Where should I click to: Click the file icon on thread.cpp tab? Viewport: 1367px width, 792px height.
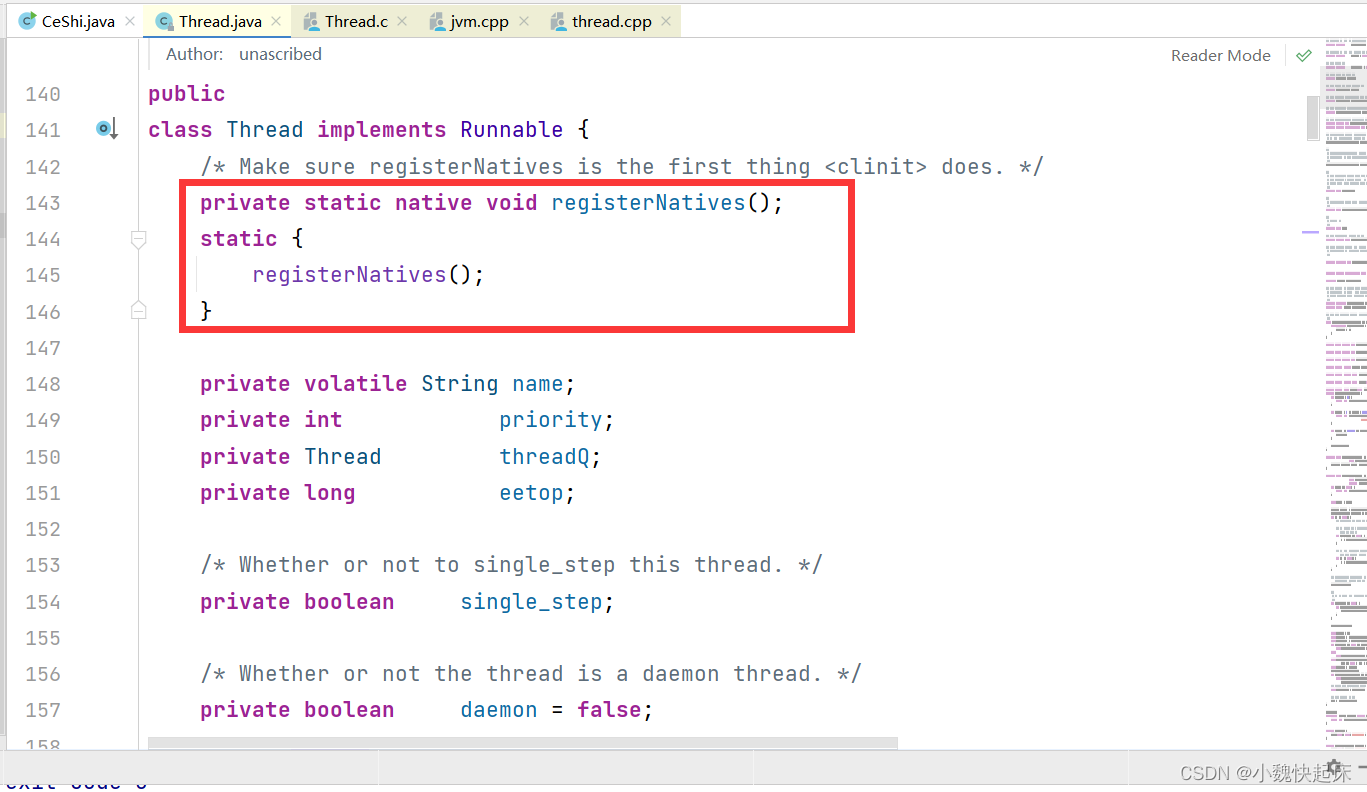pos(559,21)
